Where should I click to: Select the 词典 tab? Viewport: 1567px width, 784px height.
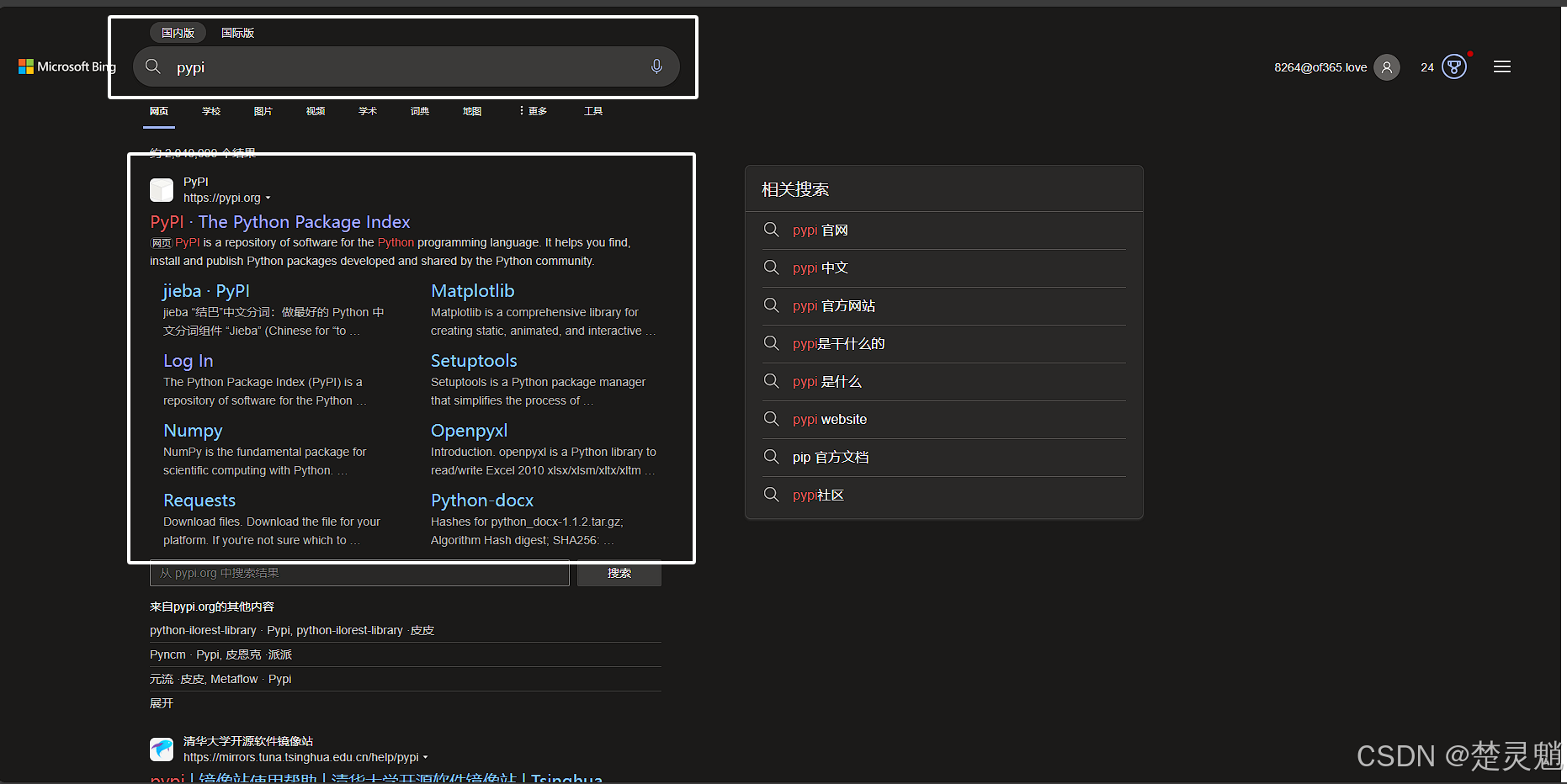[420, 111]
